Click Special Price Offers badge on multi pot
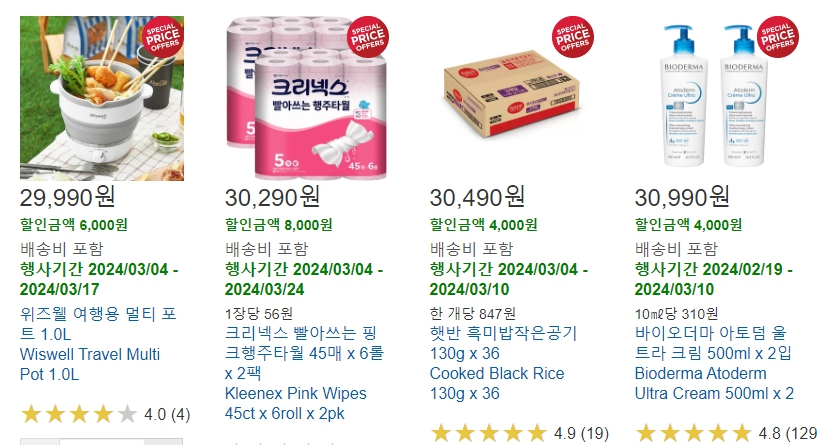Viewport: 817px width, 445px height. click(163, 37)
